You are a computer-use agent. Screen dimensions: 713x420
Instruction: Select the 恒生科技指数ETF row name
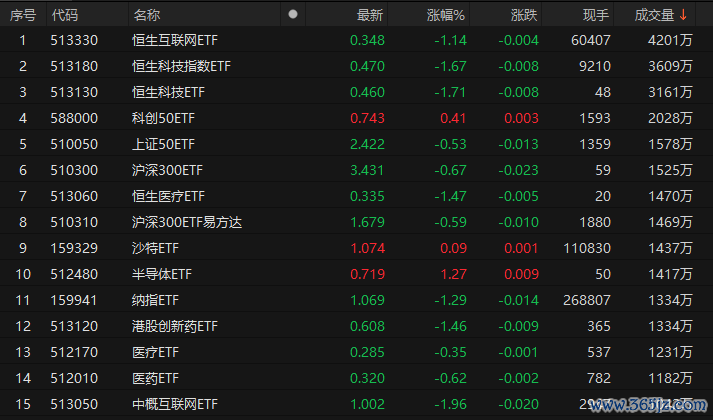[x=181, y=66]
